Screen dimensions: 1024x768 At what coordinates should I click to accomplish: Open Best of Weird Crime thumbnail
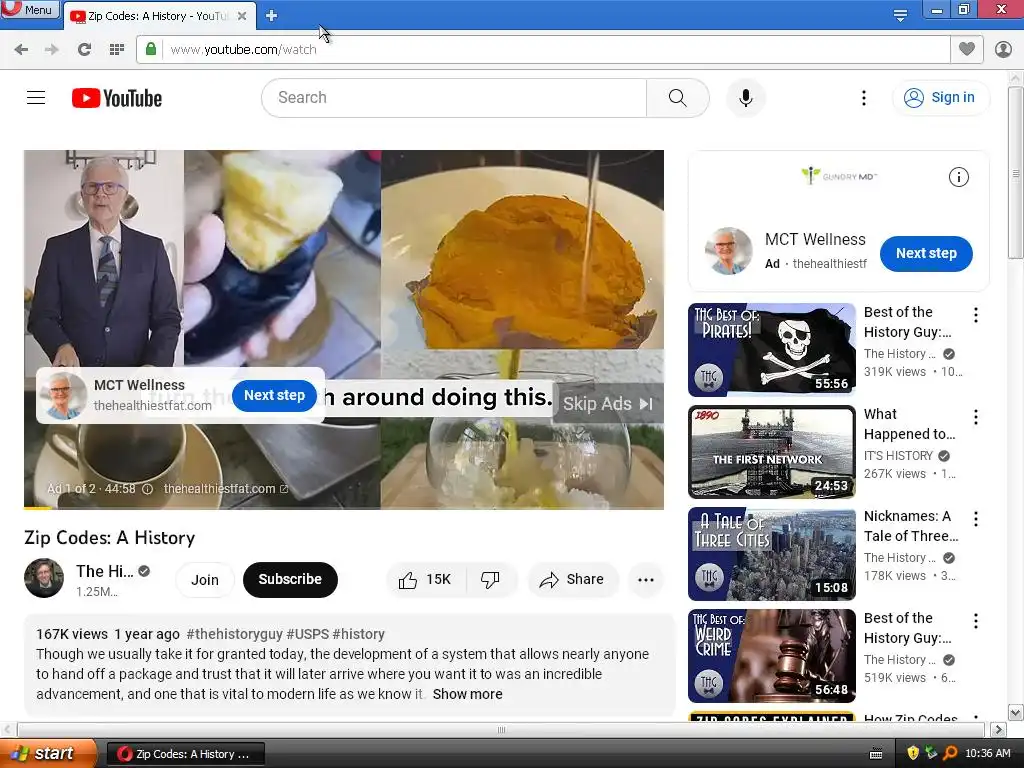(x=771, y=656)
